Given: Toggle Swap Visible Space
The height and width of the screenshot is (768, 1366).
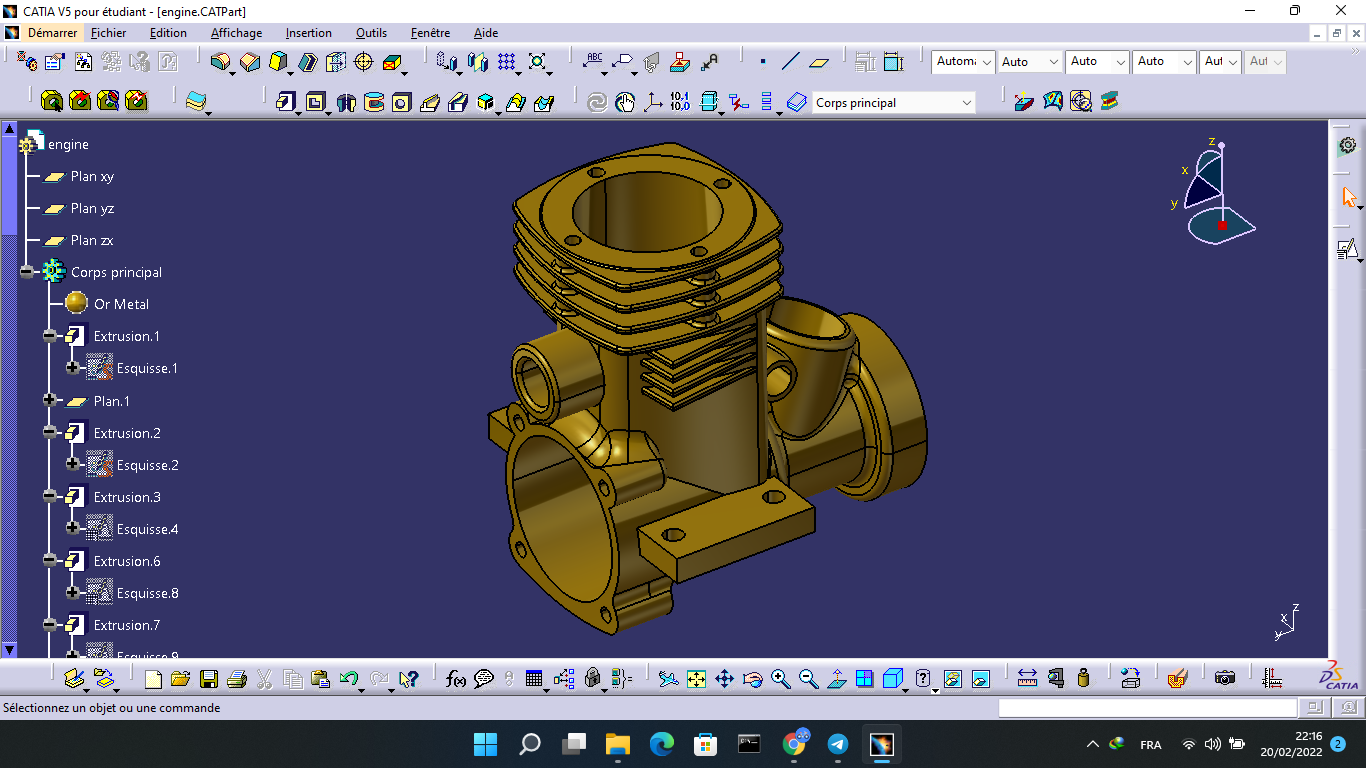Looking at the screenshot, I should (x=980, y=680).
